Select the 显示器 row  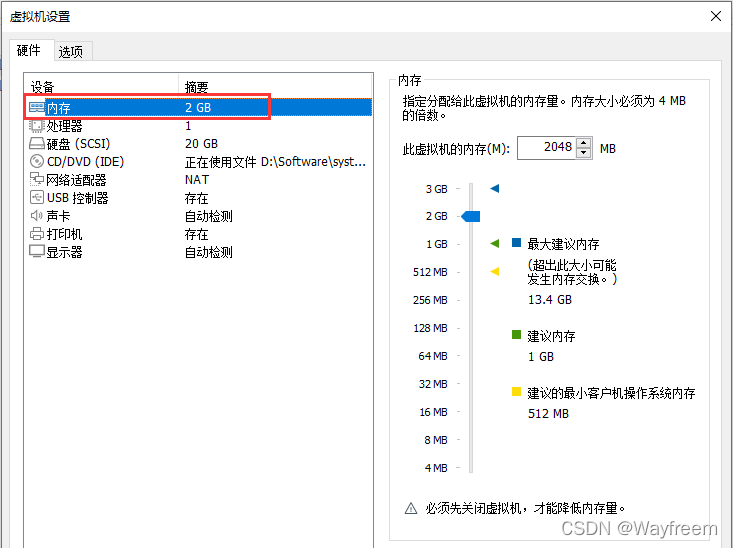click(x=198, y=252)
